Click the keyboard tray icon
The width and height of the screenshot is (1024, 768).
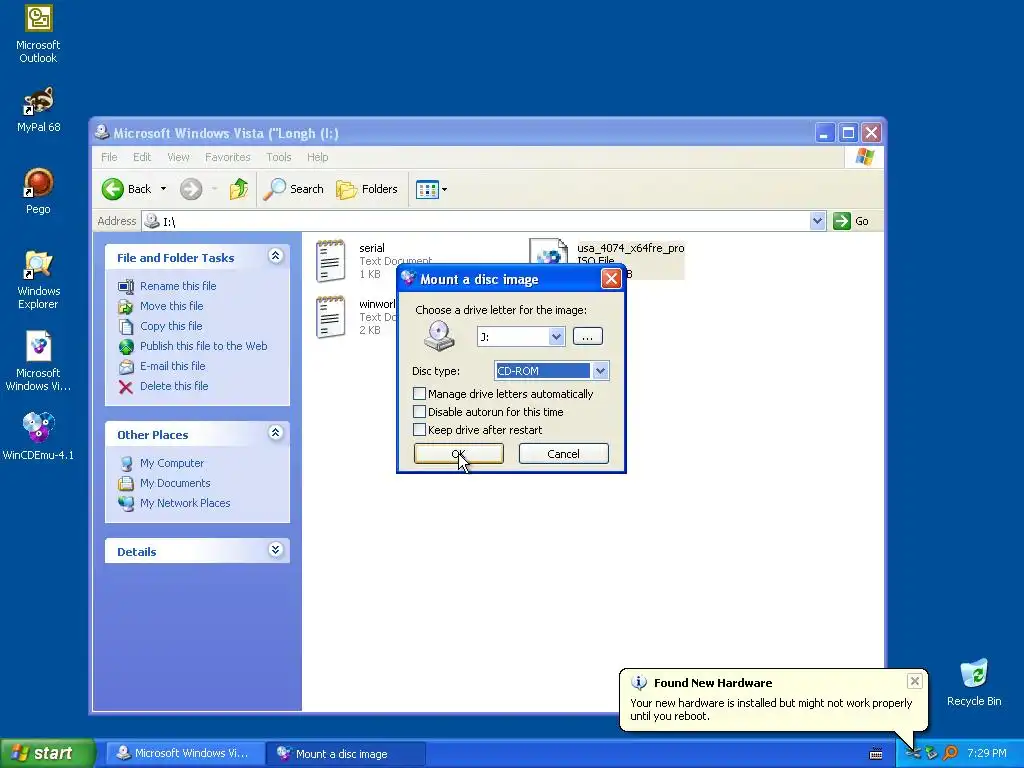pyautogui.click(x=876, y=754)
